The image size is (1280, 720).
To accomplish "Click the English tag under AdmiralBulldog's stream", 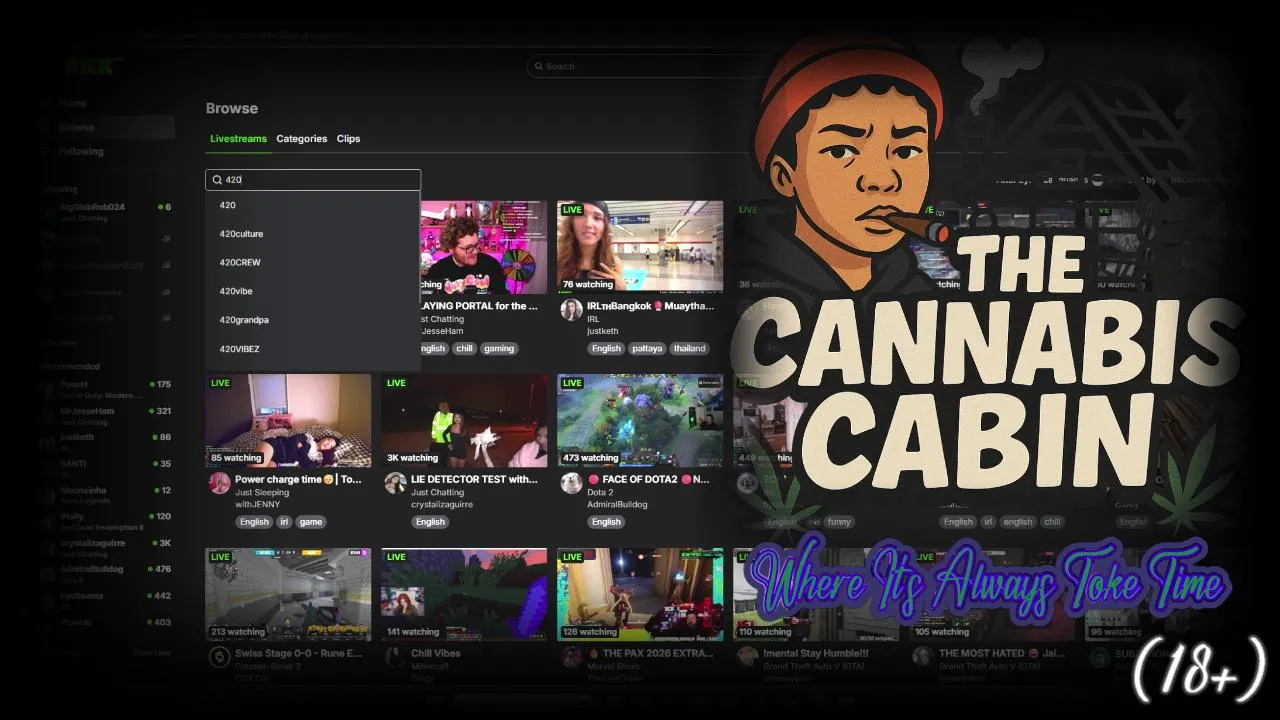I will click(x=606, y=522).
